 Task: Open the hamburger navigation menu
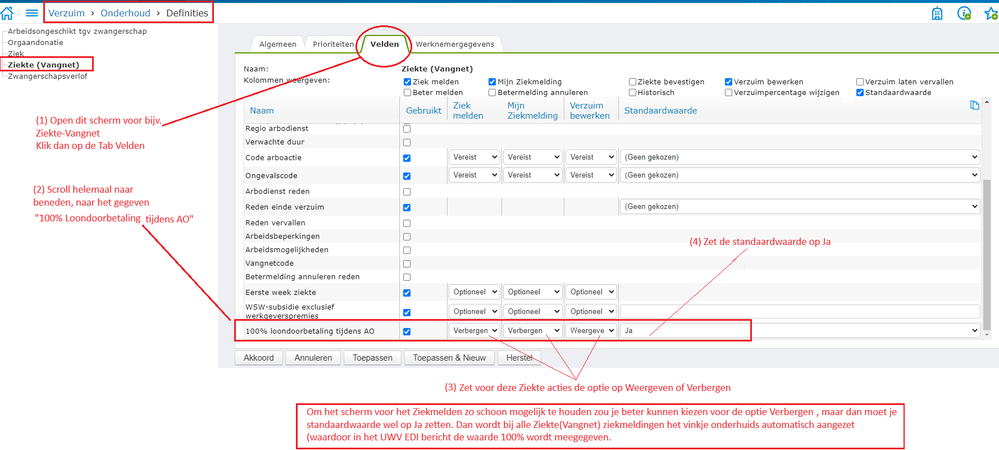(x=32, y=13)
